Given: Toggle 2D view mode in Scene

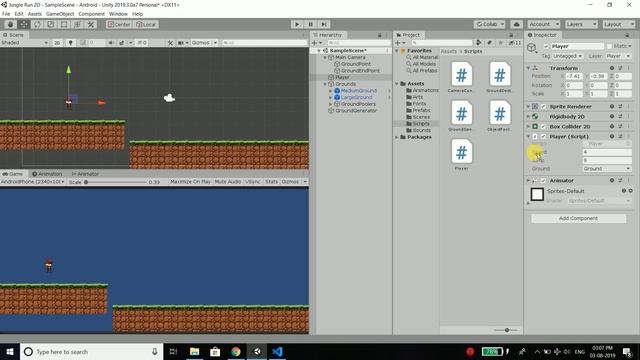Looking at the screenshot, I should (x=58, y=43).
